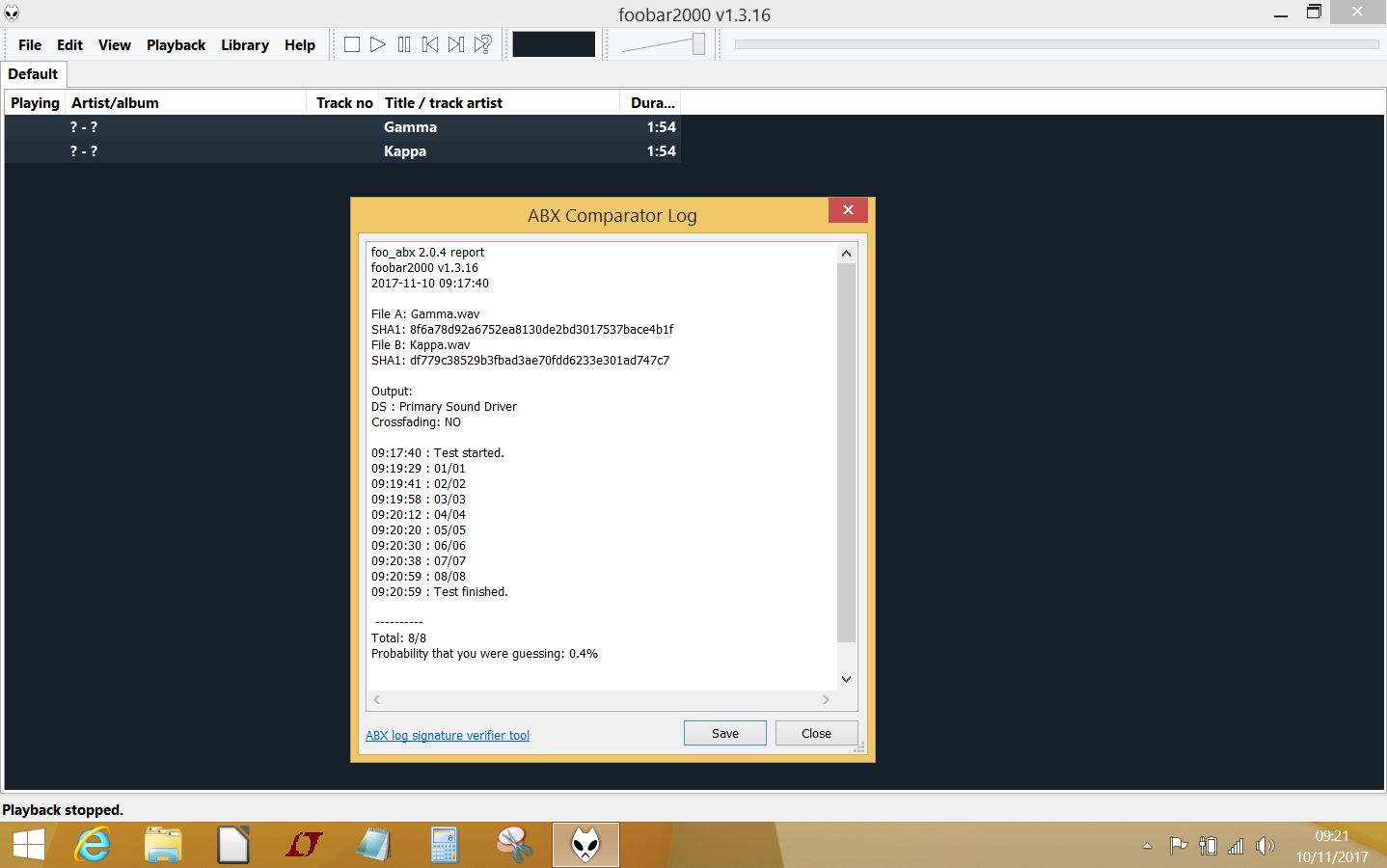Click the random playback icon

pos(483,44)
